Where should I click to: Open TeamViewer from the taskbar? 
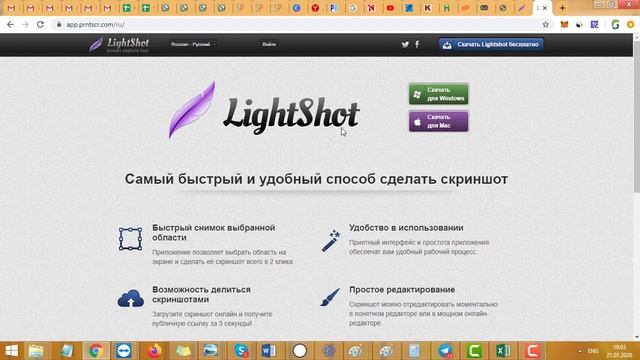tap(124, 351)
